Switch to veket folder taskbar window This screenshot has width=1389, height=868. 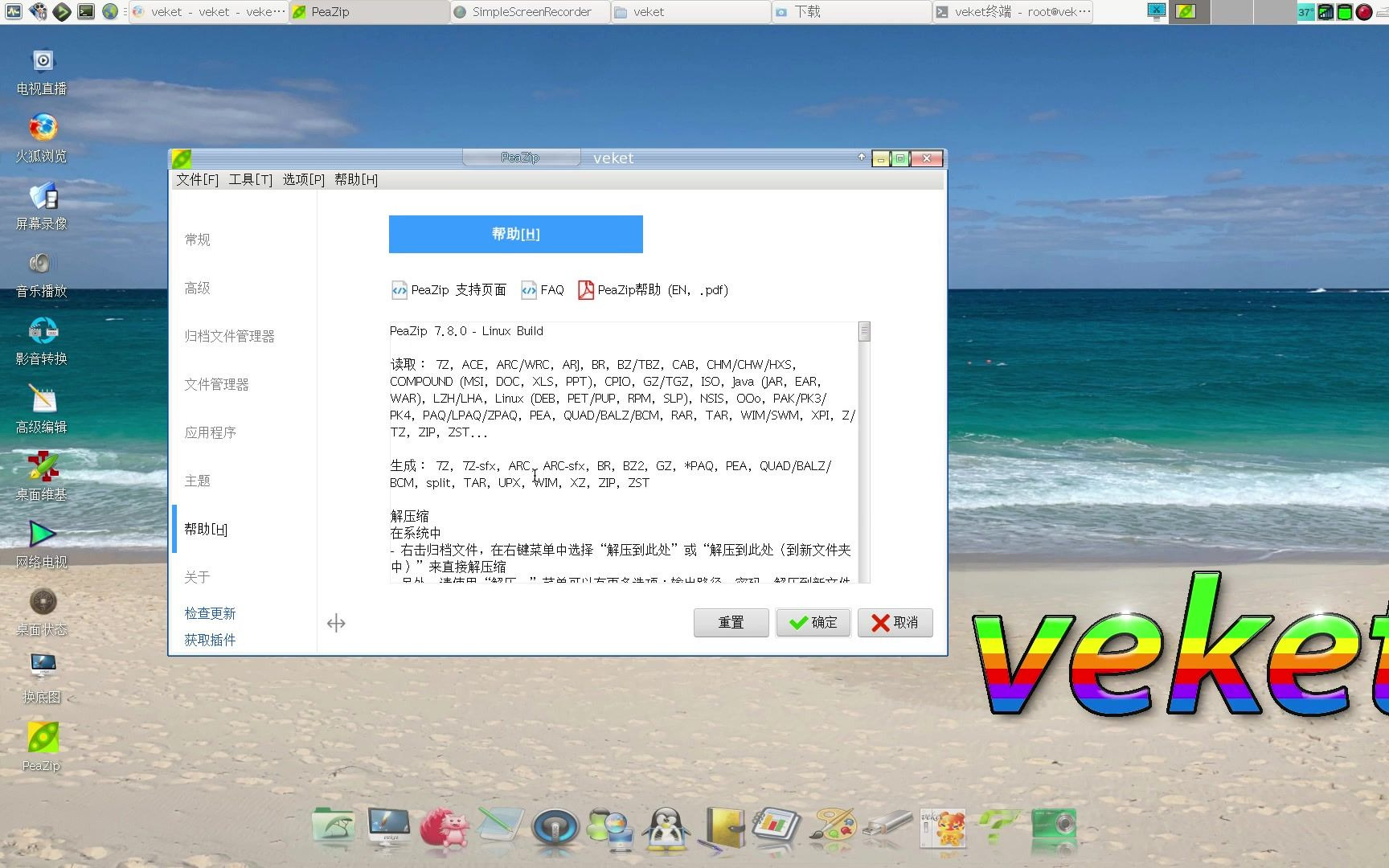point(691,12)
